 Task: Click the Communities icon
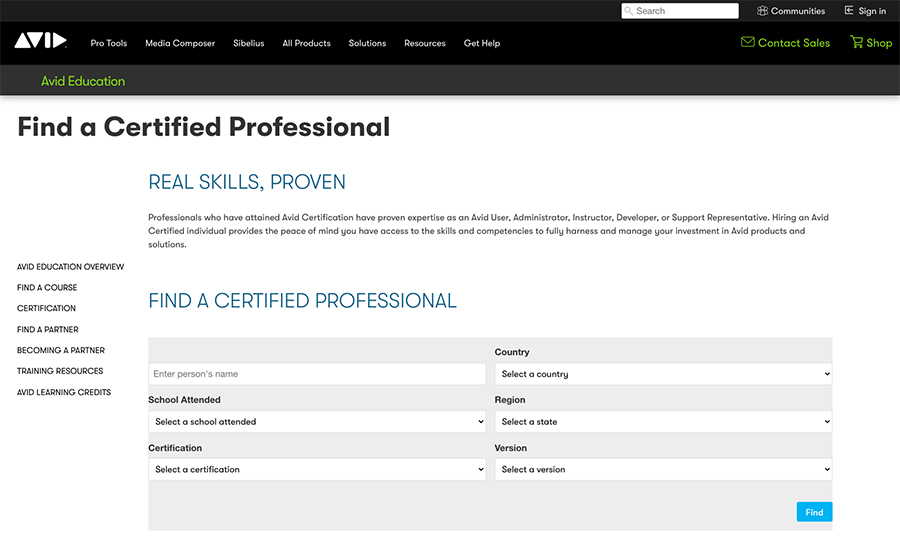tap(762, 11)
